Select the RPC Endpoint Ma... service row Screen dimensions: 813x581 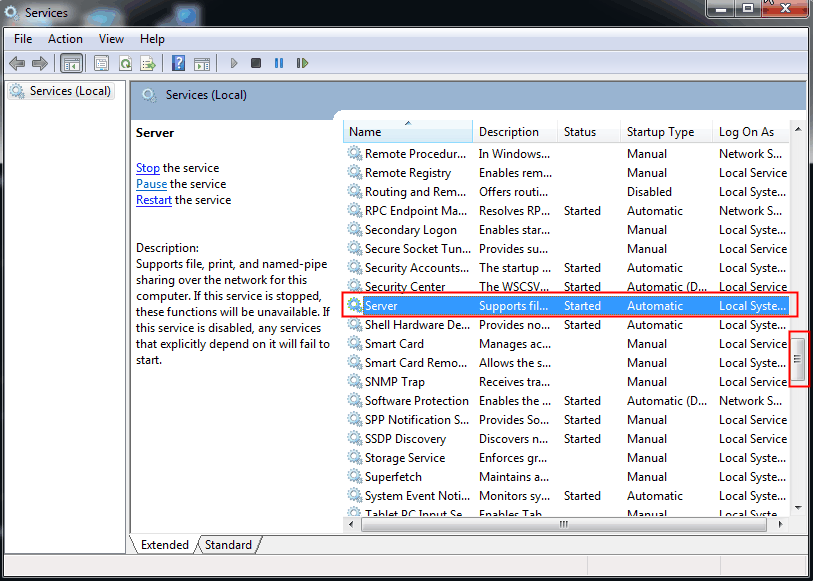[566, 210]
